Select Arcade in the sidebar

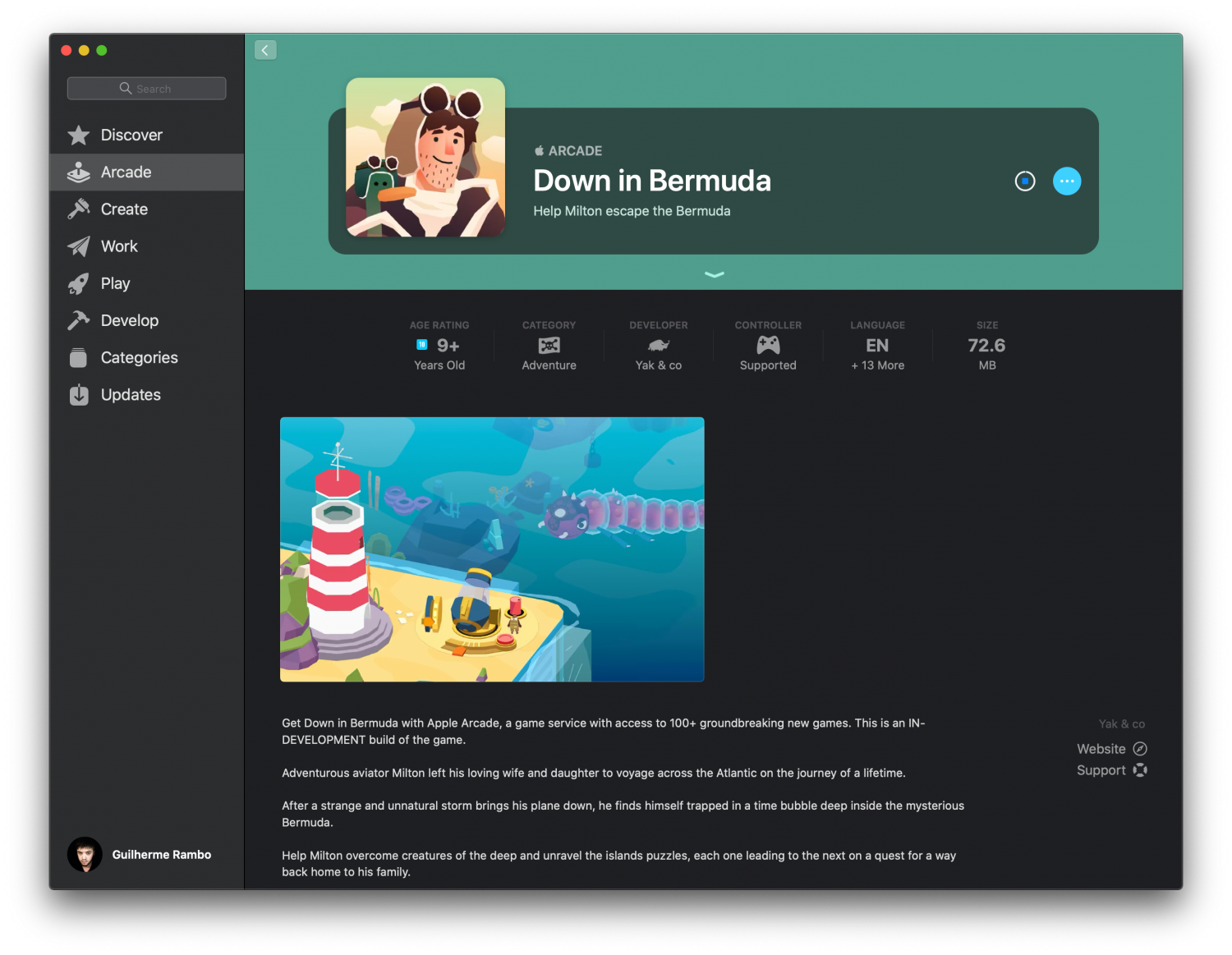click(147, 172)
